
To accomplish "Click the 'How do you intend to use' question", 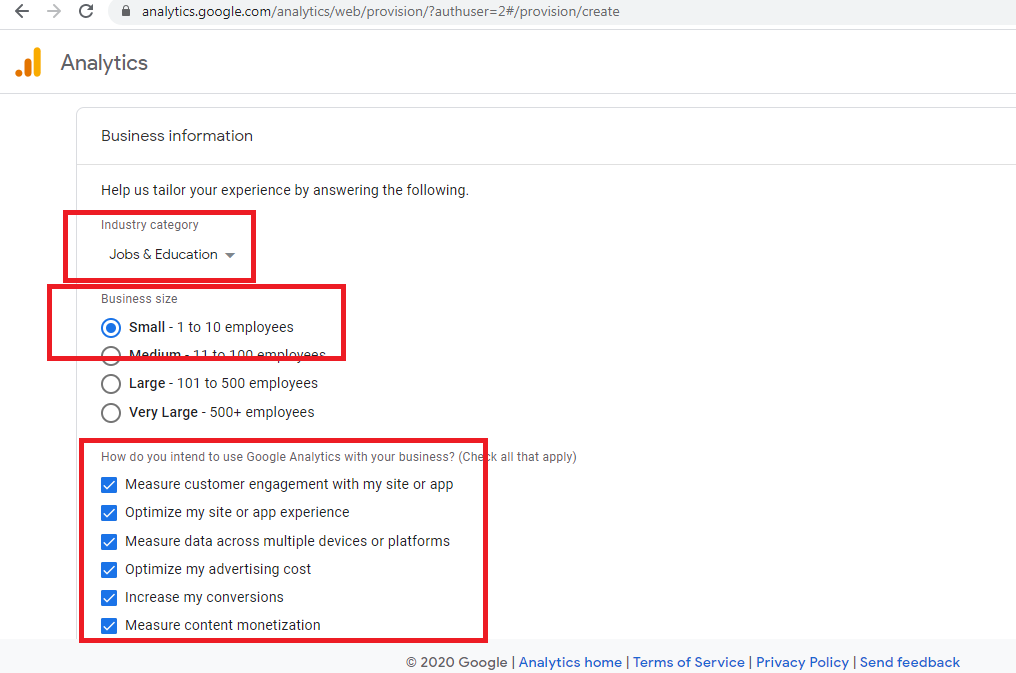I will (339, 457).
